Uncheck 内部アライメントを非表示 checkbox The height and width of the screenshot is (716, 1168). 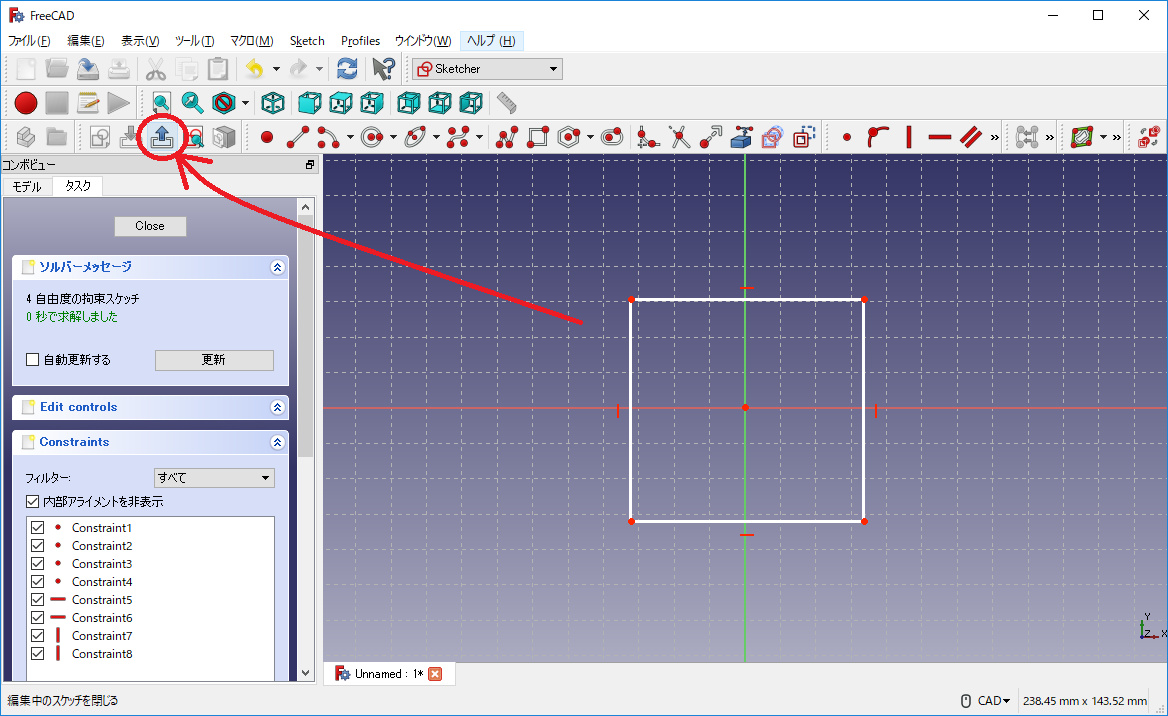(x=32, y=502)
